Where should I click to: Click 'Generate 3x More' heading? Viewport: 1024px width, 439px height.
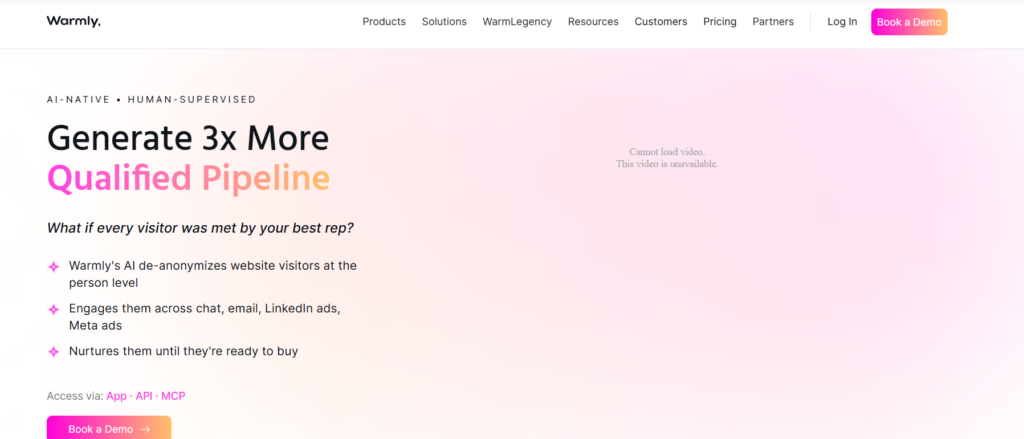pyautogui.click(x=188, y=138)
